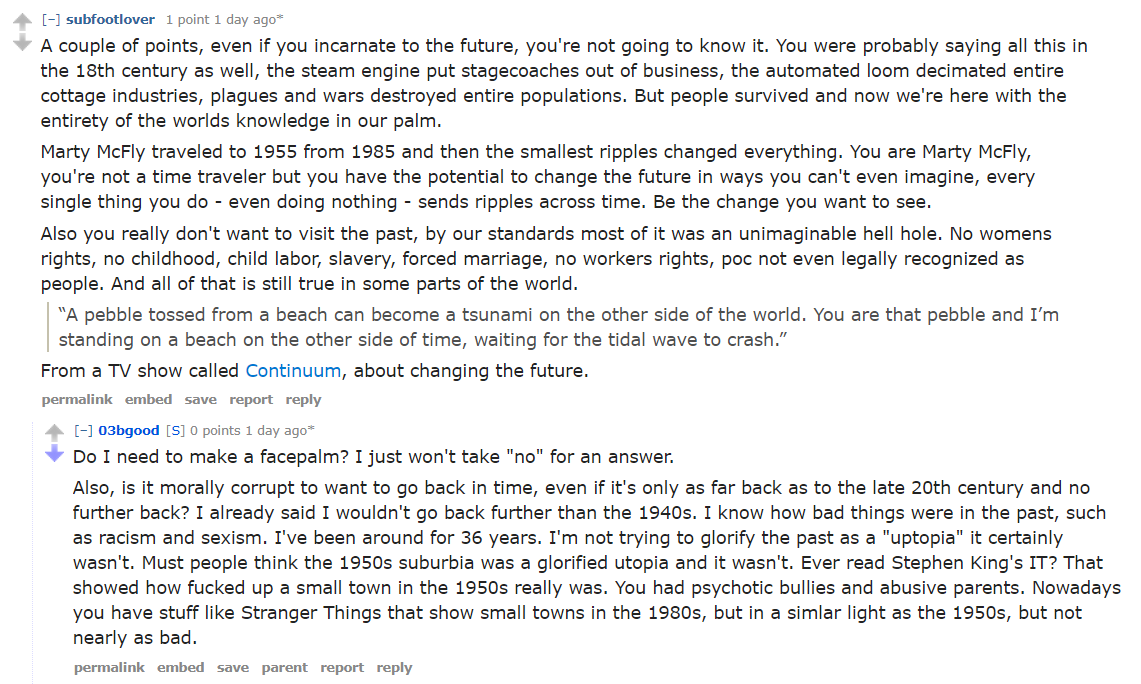This screenshot has width=1141, height=684.
Task: Open subfootlover's user profile
Action: coord(110,20)
